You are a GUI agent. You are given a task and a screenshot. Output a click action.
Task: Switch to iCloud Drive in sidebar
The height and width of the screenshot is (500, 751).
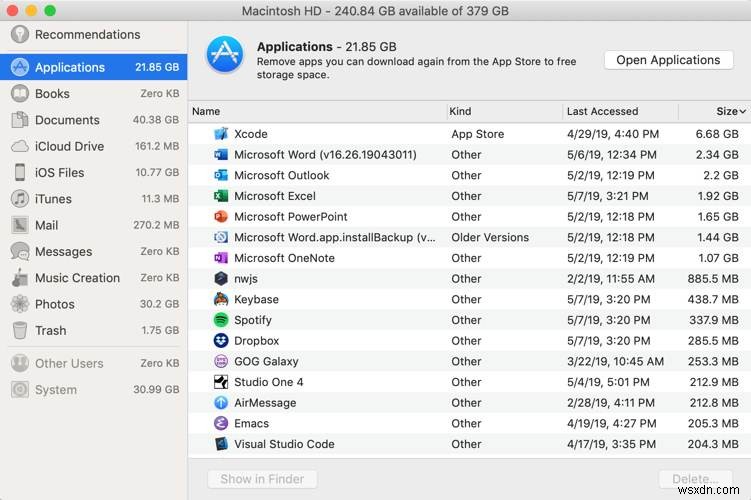point(69,146)
